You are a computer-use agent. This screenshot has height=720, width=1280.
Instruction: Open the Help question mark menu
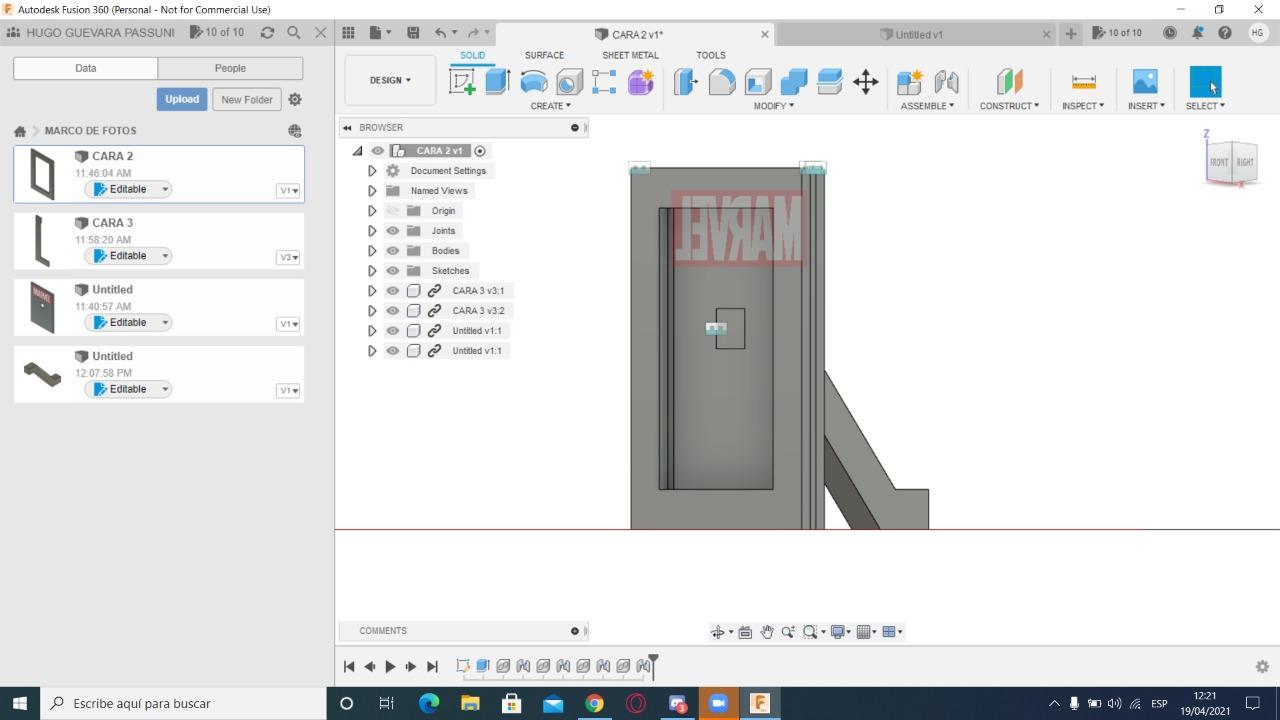click(1225, 33)
